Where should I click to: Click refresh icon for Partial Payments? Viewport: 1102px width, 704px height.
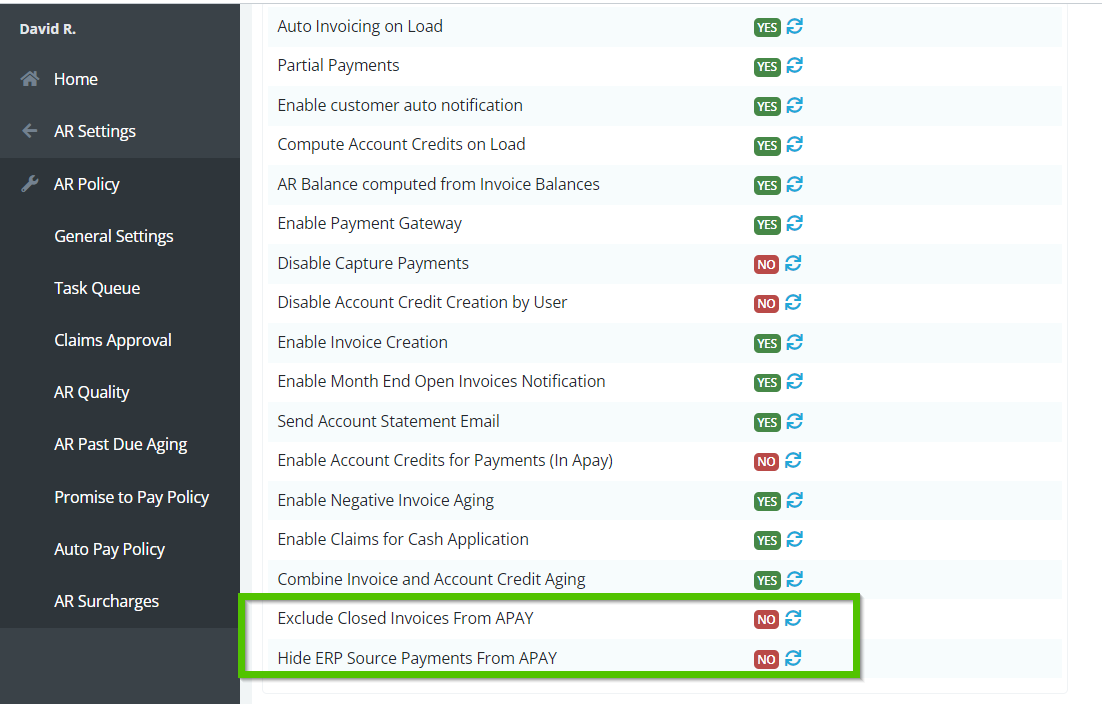[x=794, y=66]
